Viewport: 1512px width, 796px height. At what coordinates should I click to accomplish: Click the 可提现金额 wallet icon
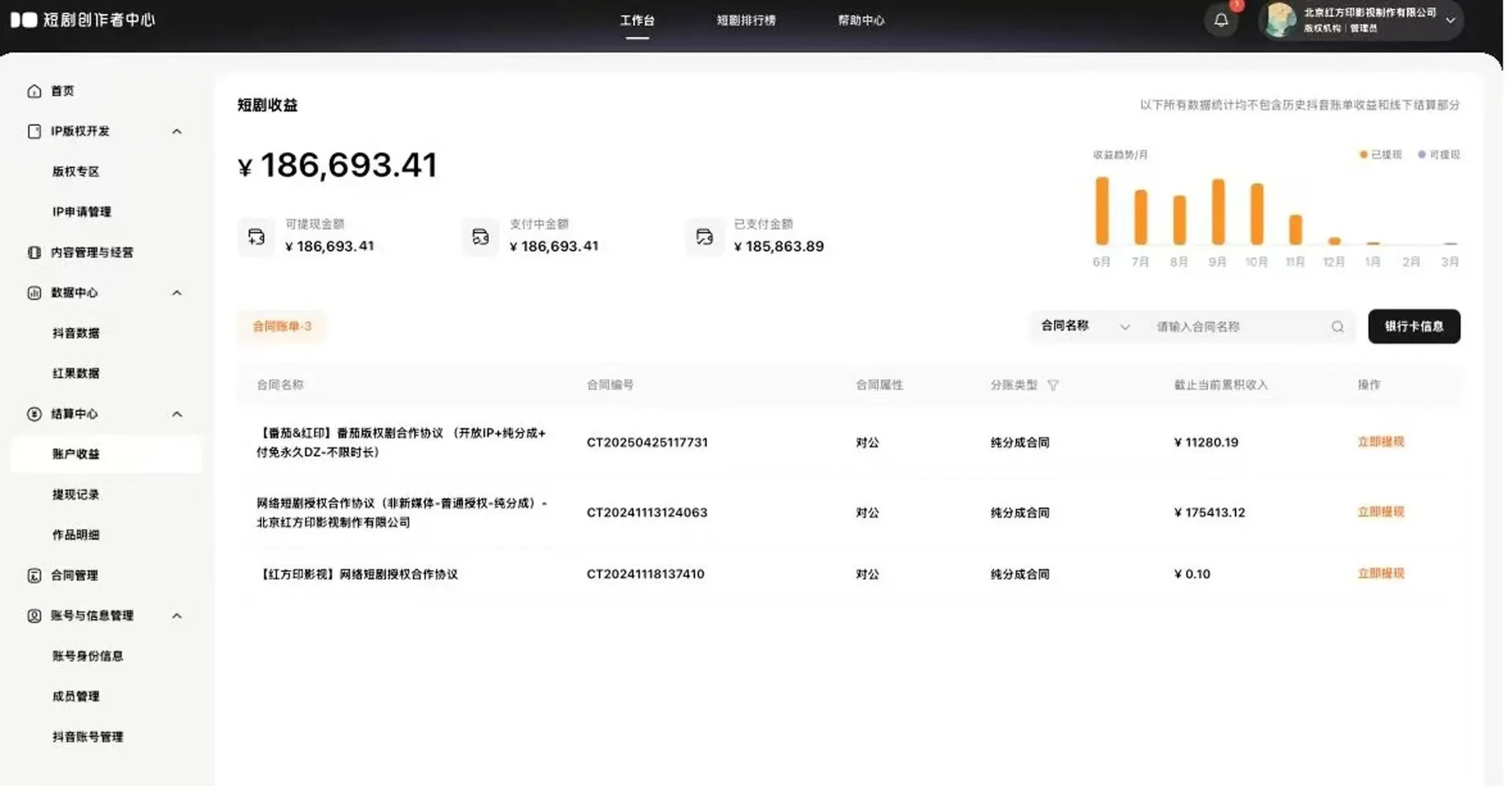pyautogui.click(x=256, y=237)
